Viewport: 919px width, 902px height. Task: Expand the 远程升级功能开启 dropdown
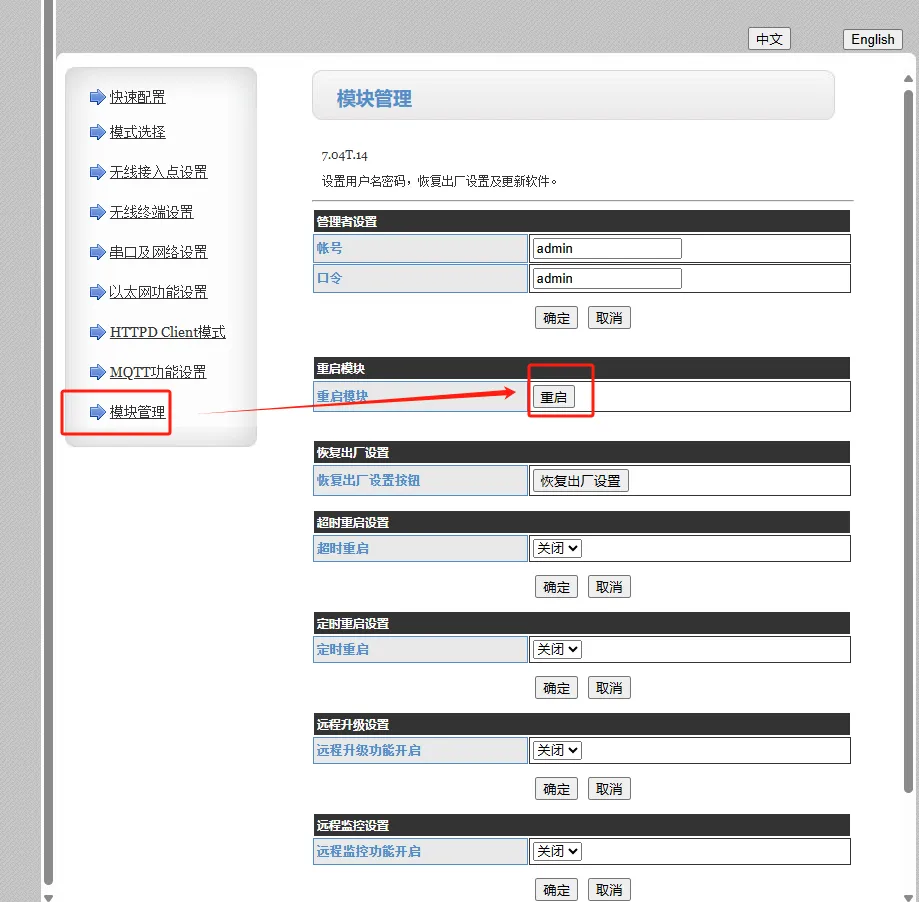click(x=557, y=750)
